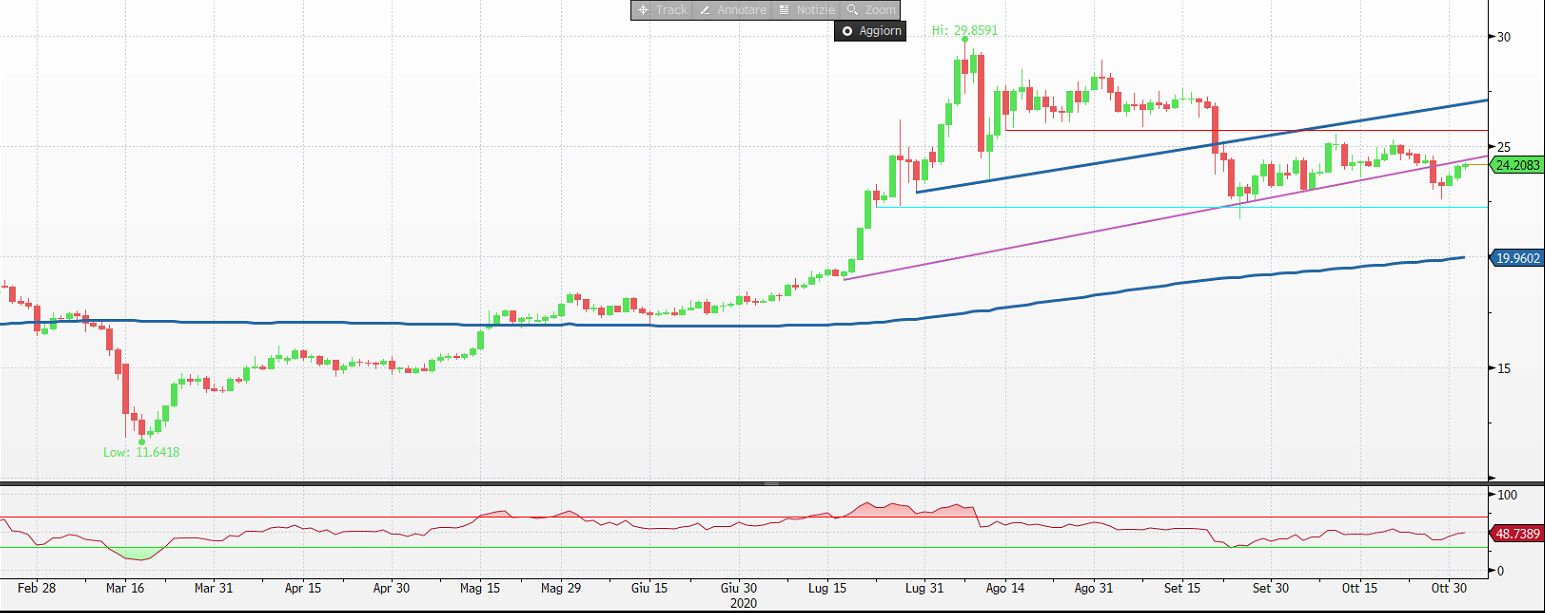Grab the divider between price and RSI panels
The height and width of the screenshot is (613, 1545).
[771, 483]
